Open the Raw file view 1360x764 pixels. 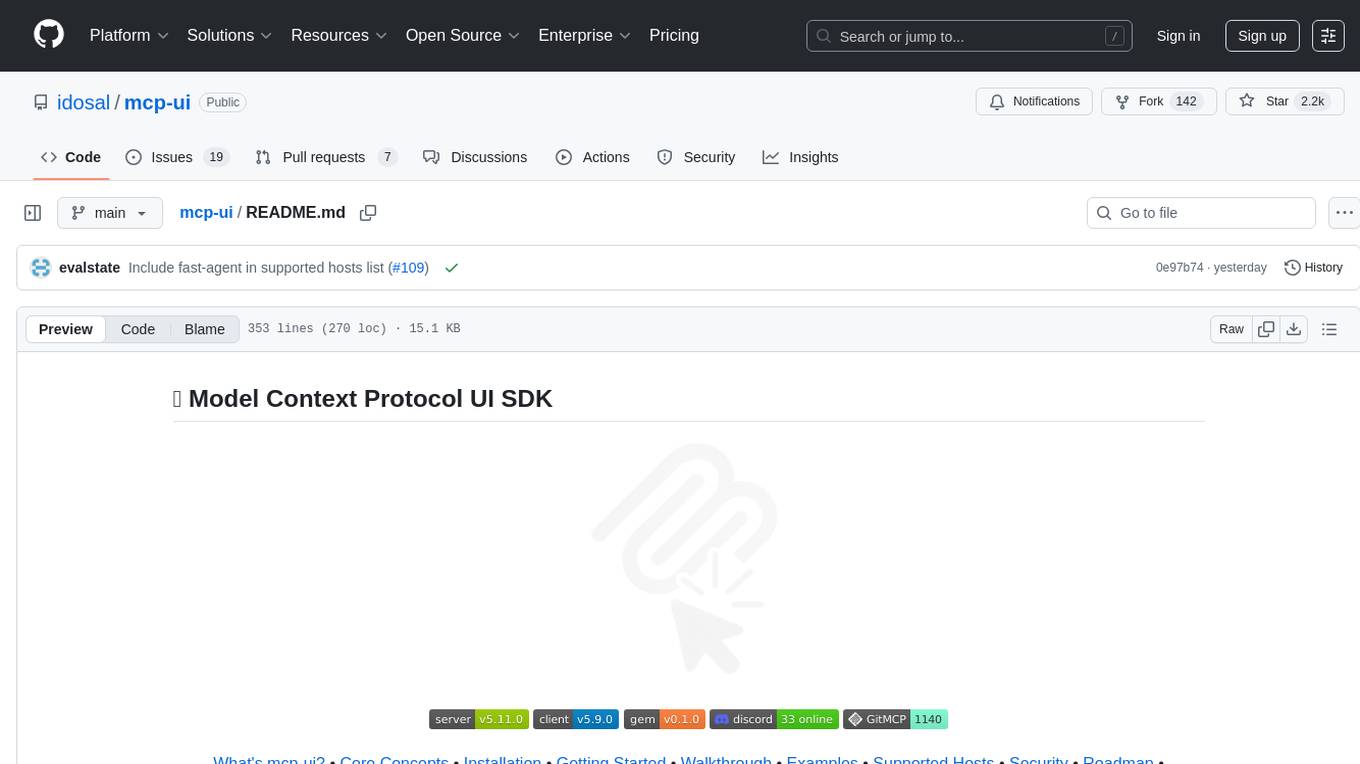point(1231,329)
